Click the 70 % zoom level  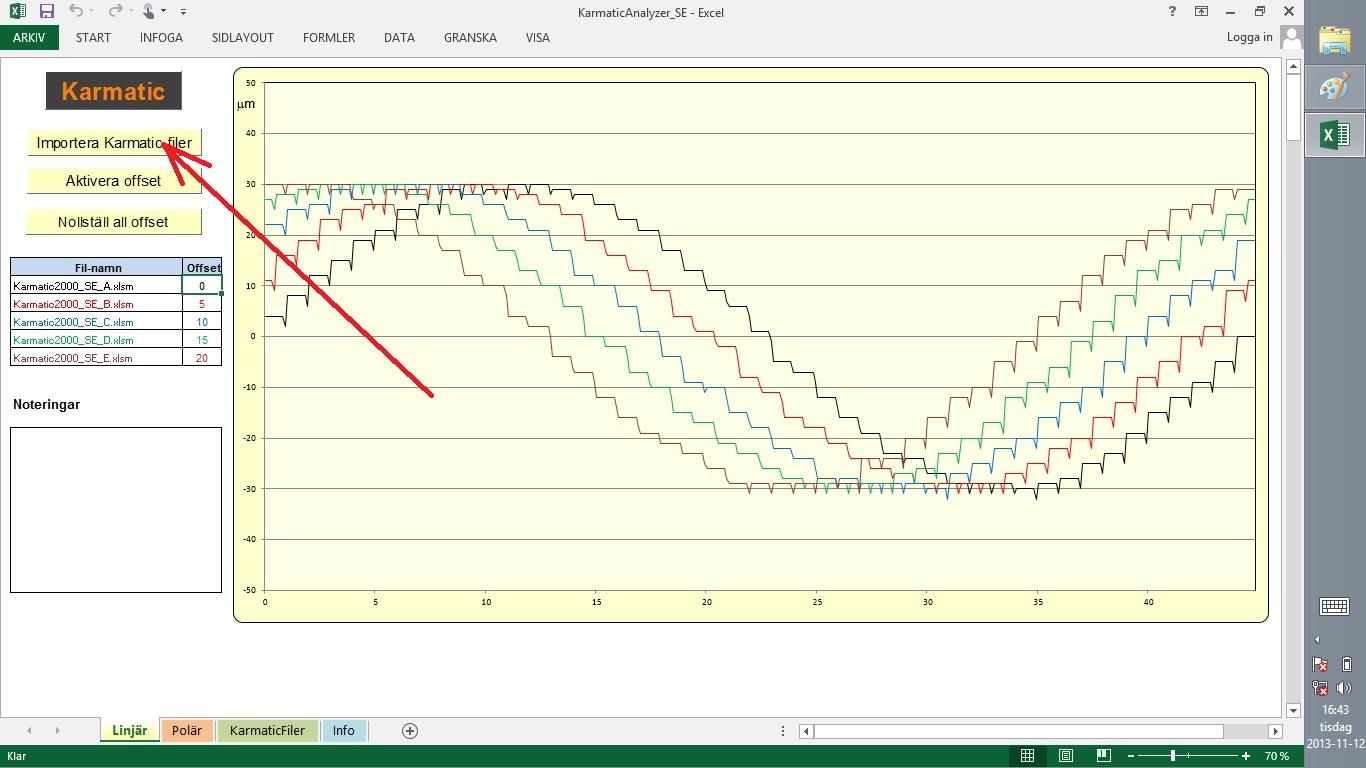click(1276, 756)
